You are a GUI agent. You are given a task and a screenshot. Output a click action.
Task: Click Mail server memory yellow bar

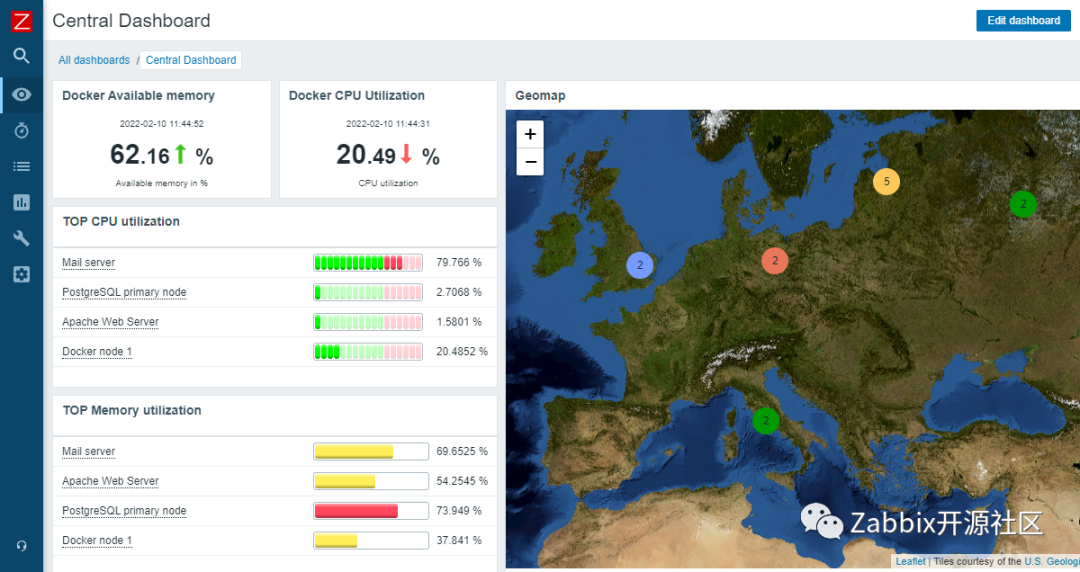click(371, 451)
